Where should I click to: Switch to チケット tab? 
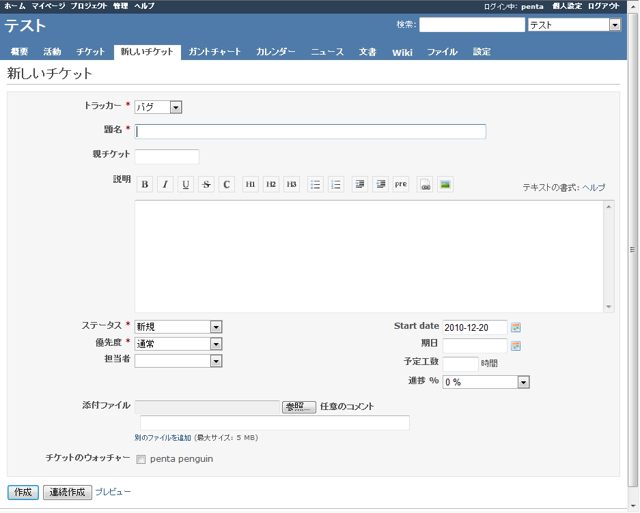[91, 52]
